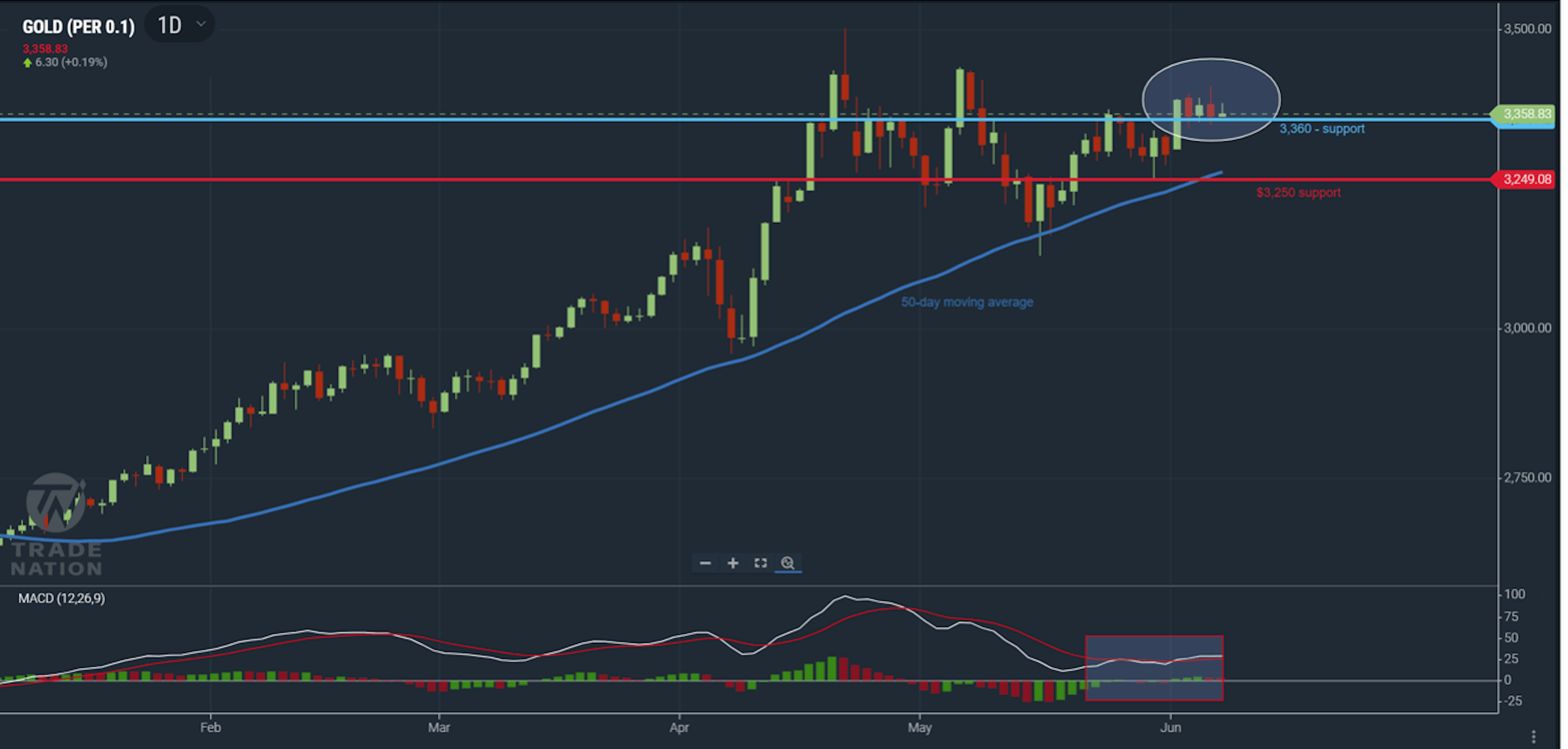The height and width of the screenshot is (749, 1568).
Task: Select the 50-day moving average label
Action: click(x=967, y=302)
